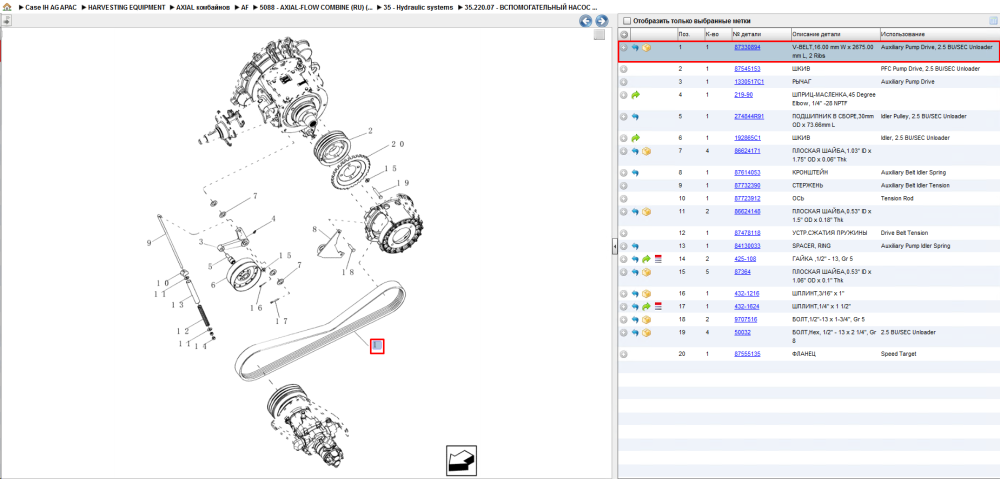
Task: Select the "Drive Belt Tension" usage text
Action: point(903,233)
